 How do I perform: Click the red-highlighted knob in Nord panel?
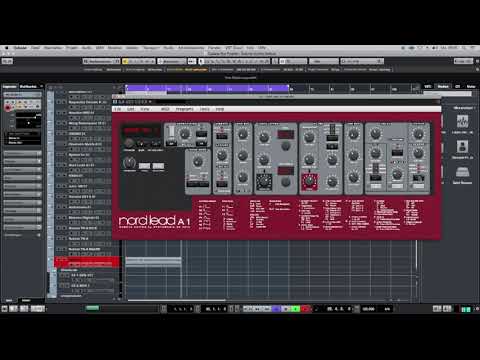coord(309,181)
